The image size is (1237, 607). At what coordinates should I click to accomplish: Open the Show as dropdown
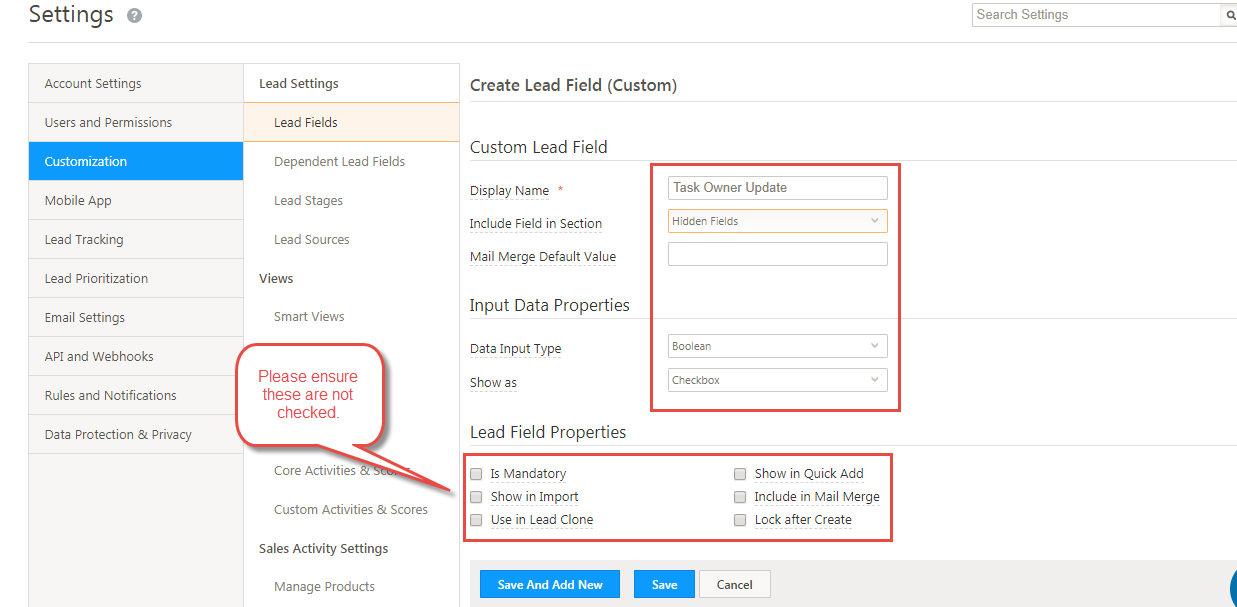pyautogui.click(x=777, y=380)
